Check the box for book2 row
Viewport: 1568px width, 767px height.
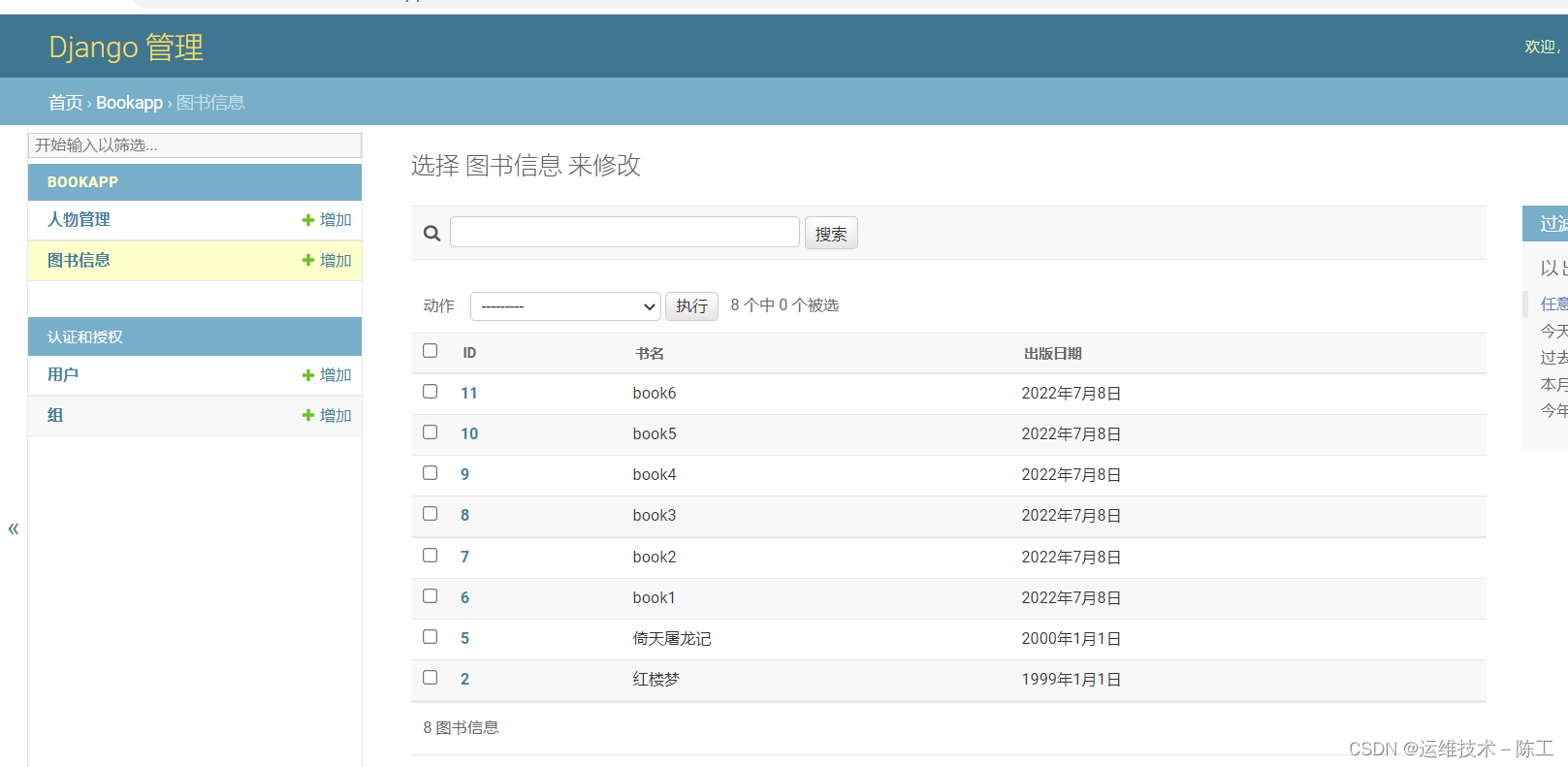coord(431,556)
